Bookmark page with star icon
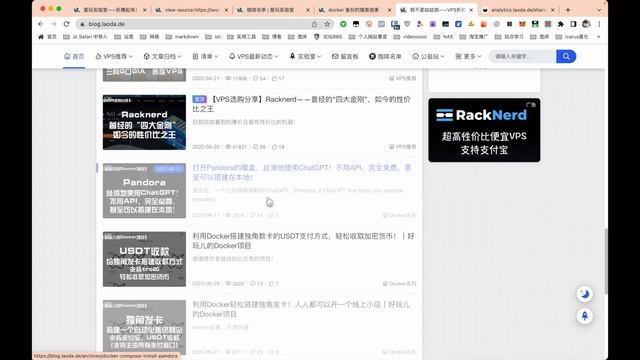The width and height of the screenshot is (640, 360). (327, 24)
